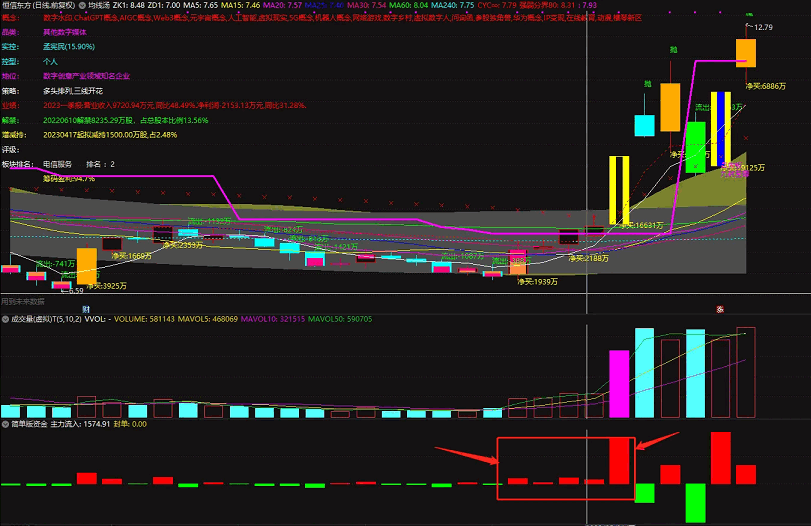Click the MA240: 7.75 label
The width and height of the screenshot is (811, 526).
point(453,5)
